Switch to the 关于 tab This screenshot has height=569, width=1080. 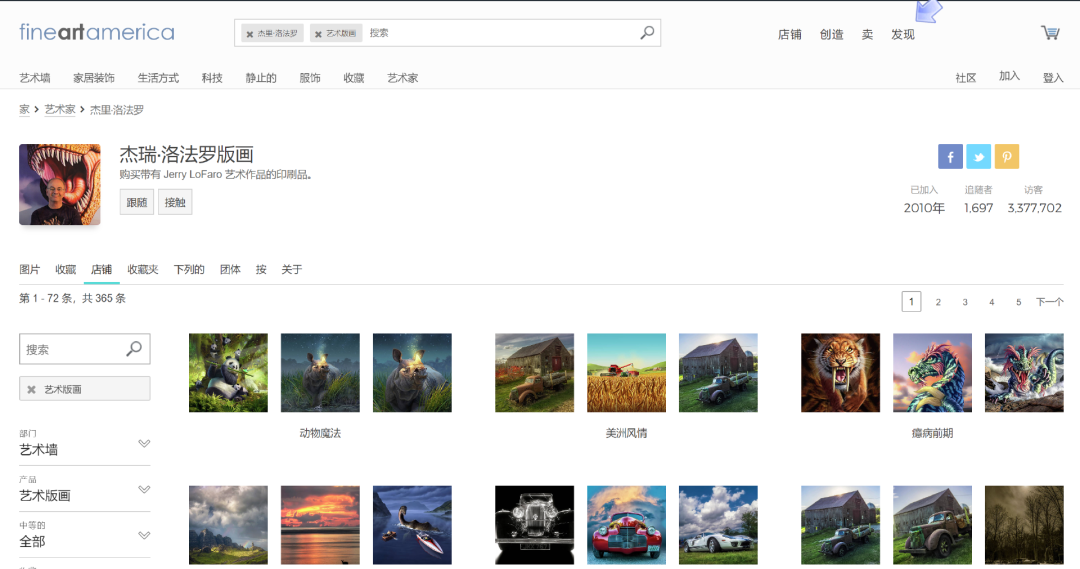tap(291, 269)
